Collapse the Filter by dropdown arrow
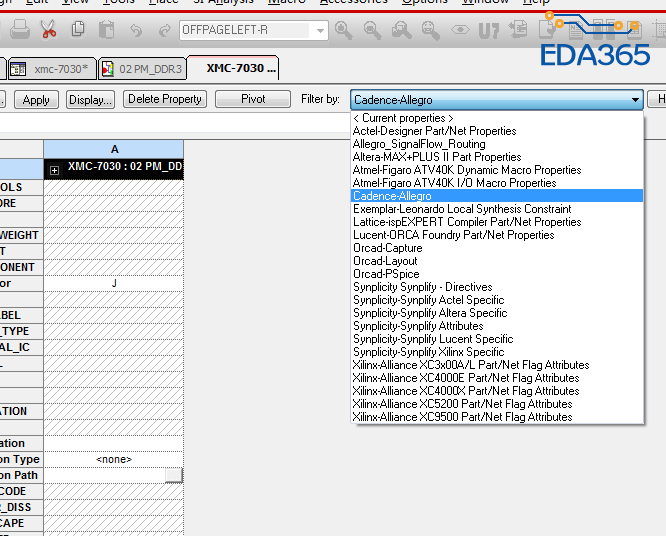Viewport: 666px width, 536px height. point(635,100)
